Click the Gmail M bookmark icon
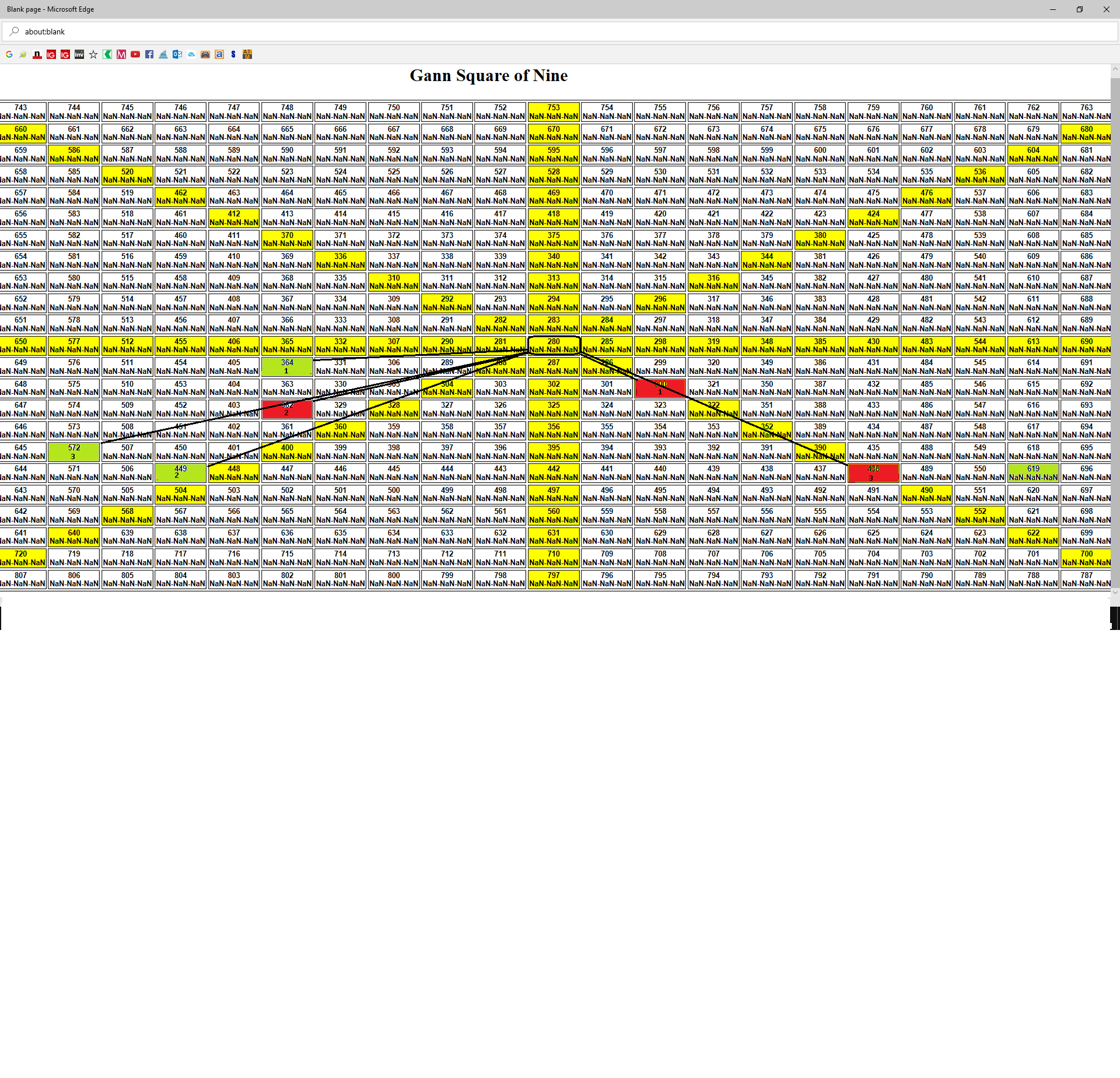1120x1078 pixels. (x=121, y=54)
